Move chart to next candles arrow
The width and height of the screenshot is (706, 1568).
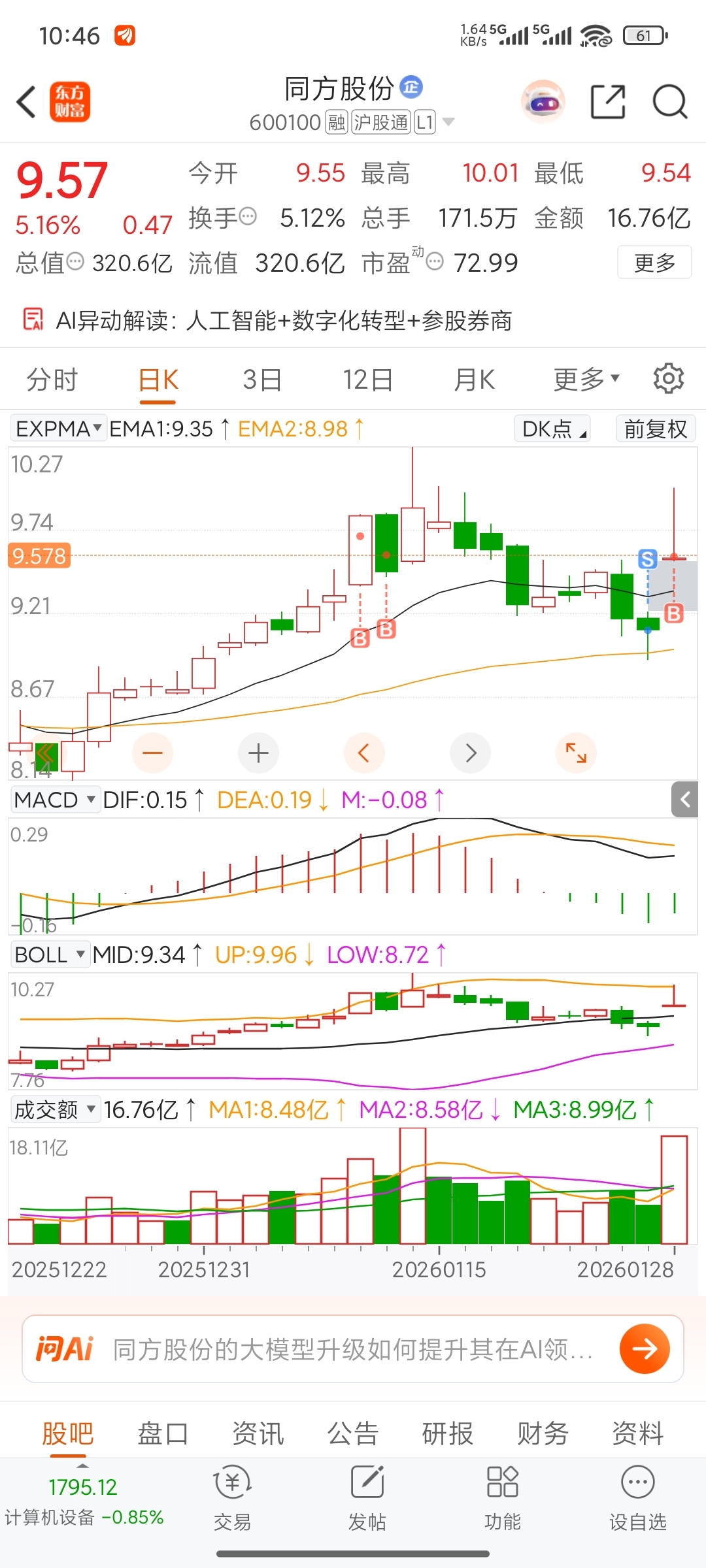[x=470, y=753]
